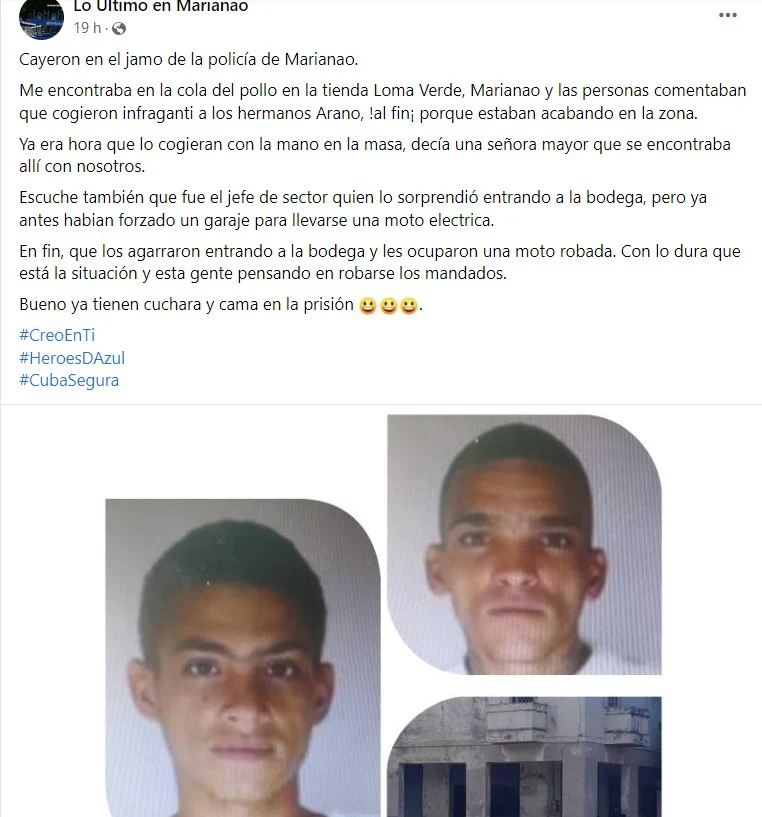Open the #HeroesDAzul hashtag
Image resolution: width=762 pixels, height=817 pixels.
pyautogui.click(x=72, y=358)
